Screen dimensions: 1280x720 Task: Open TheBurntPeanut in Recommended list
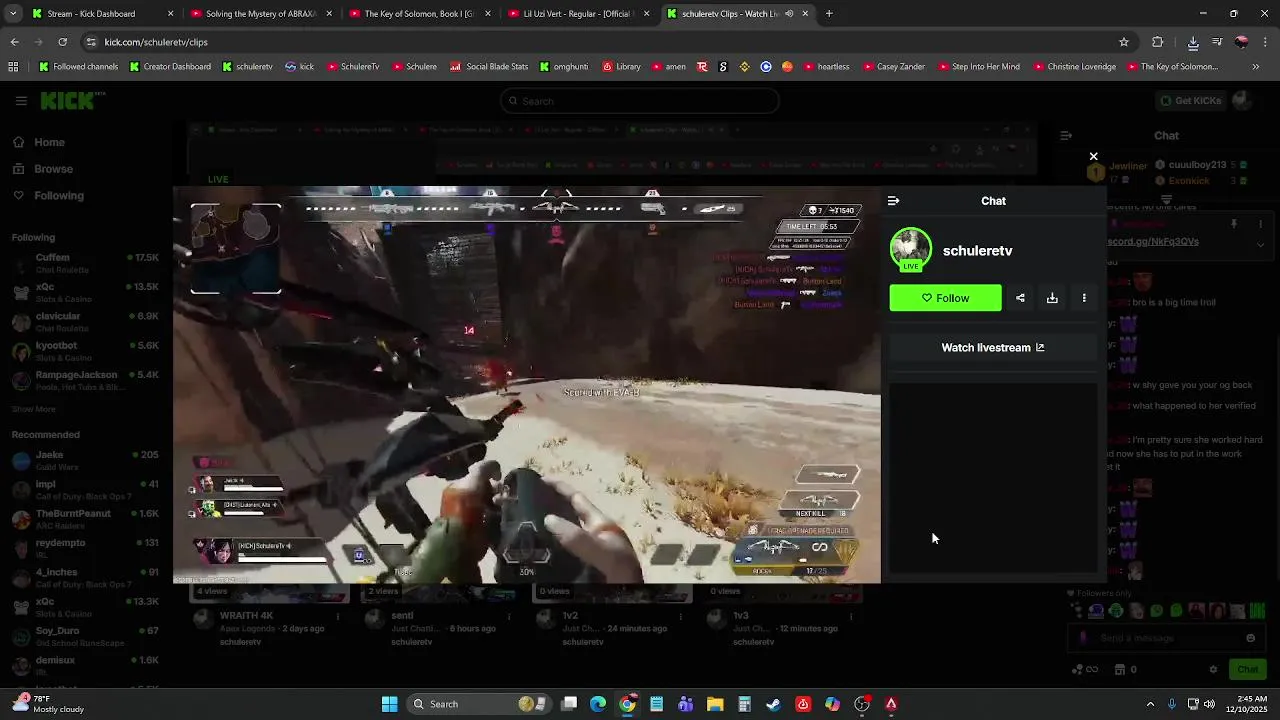[85, 520]
